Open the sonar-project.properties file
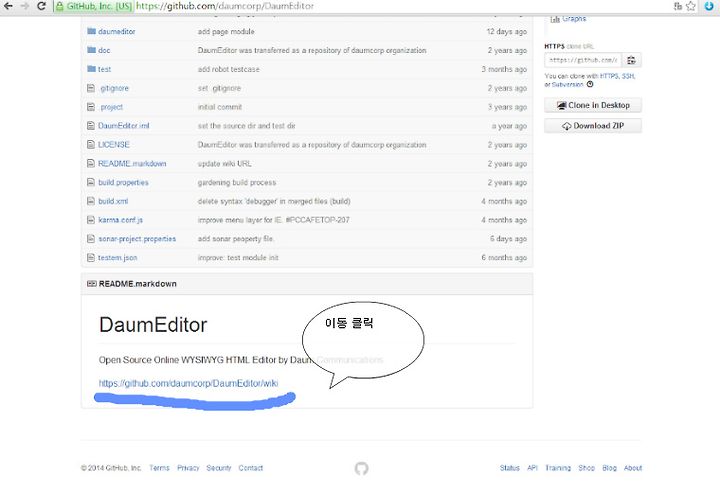Image resolution: width=720 pixels, height=491 pixels. coord(137,239)
